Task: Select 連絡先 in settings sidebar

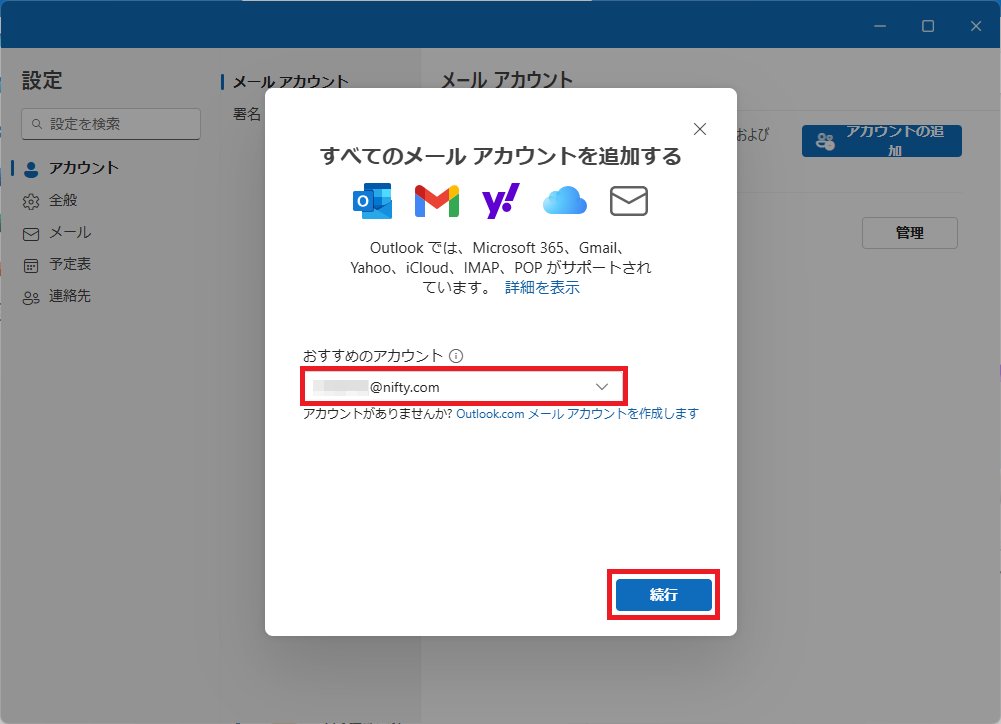Action: 70,296
